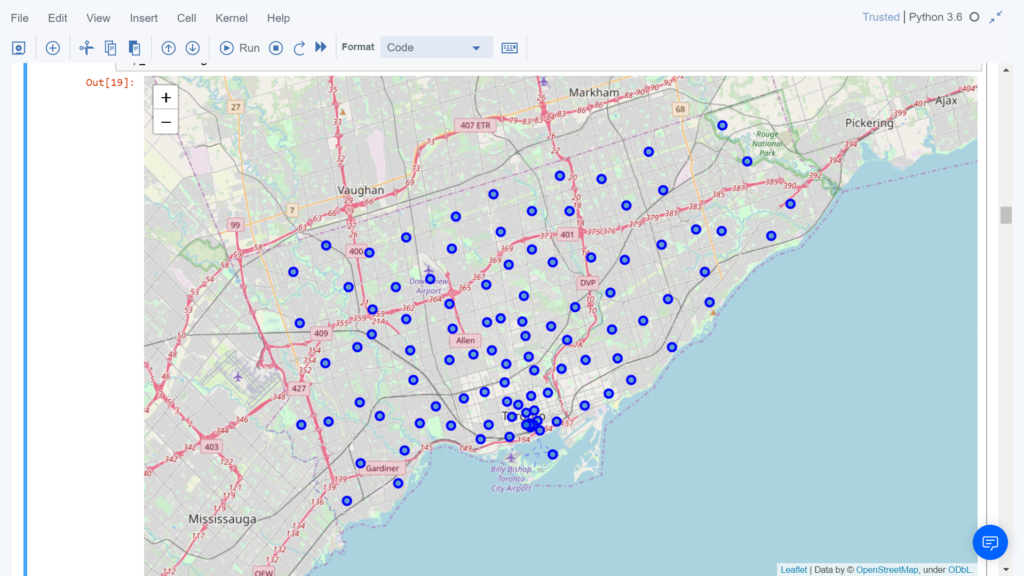Click the Trusted notebook status

click(x=879, y=17)
